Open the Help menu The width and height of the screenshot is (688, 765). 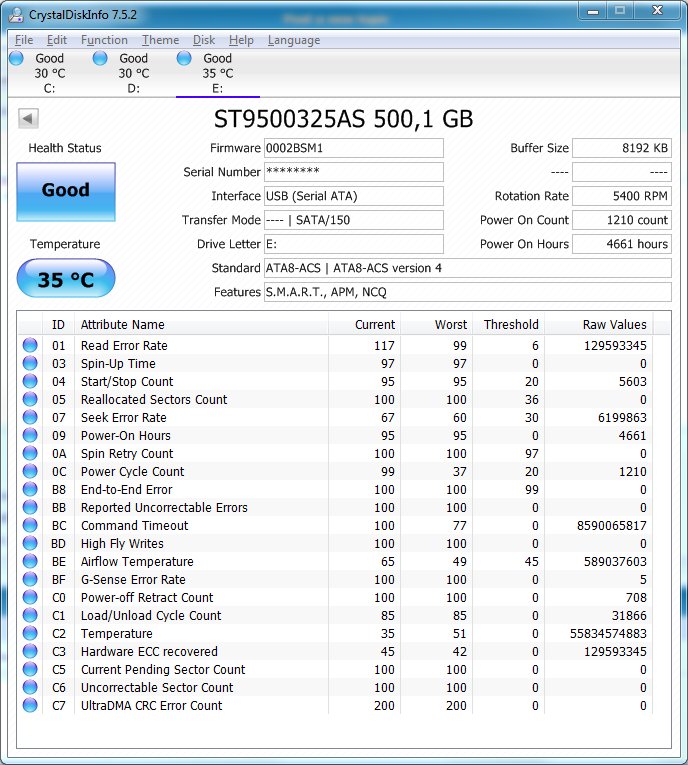[241, 40]
